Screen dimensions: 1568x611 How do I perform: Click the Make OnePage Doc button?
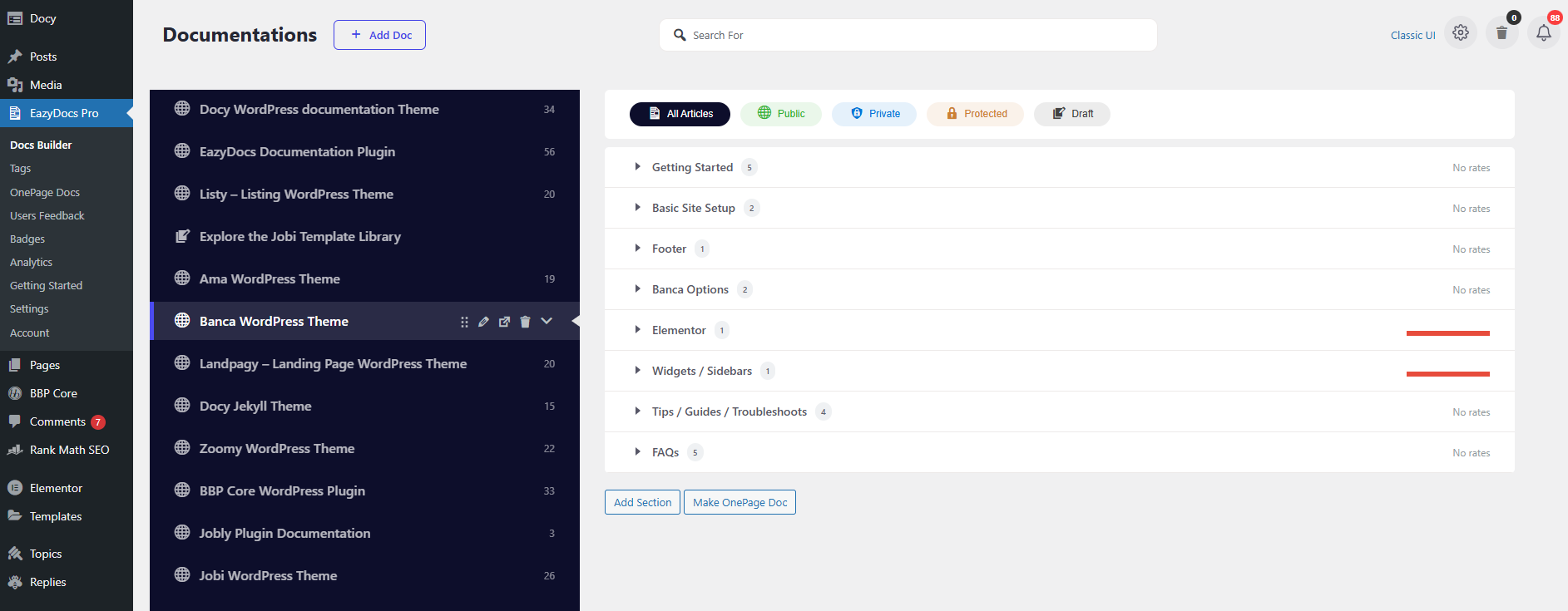pyautogui.click(x=739, y=502)
